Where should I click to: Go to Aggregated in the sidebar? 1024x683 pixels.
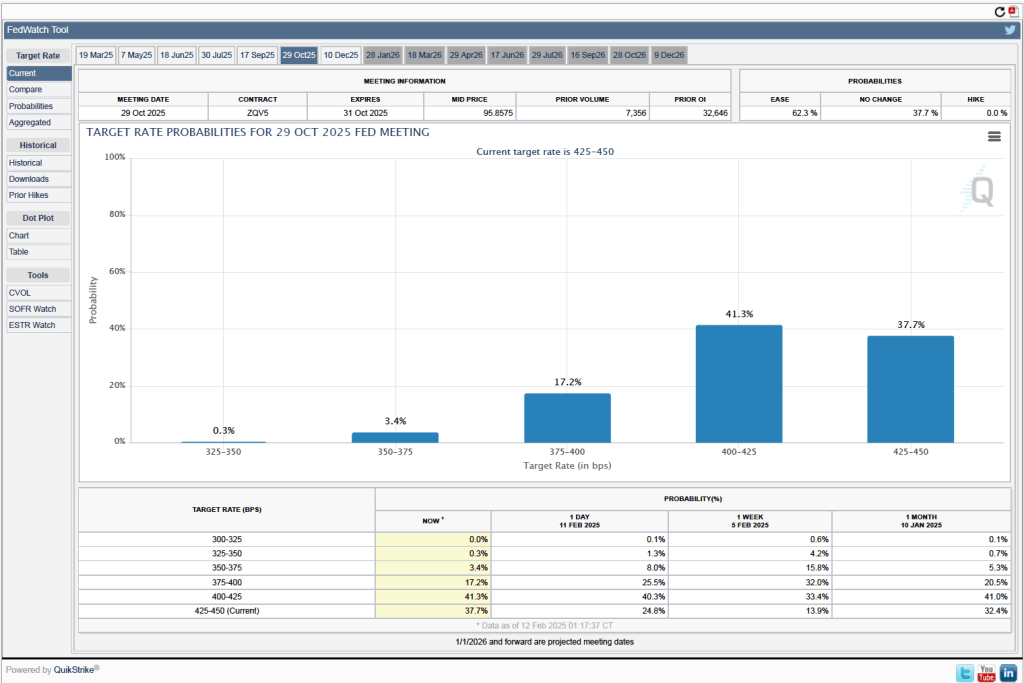(30, 122)
